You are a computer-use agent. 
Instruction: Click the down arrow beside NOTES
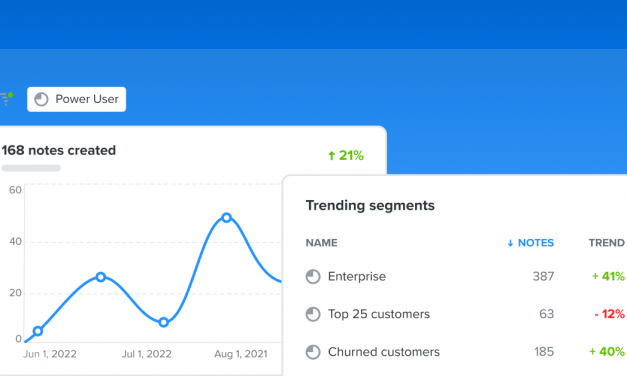tap(510, 243)
